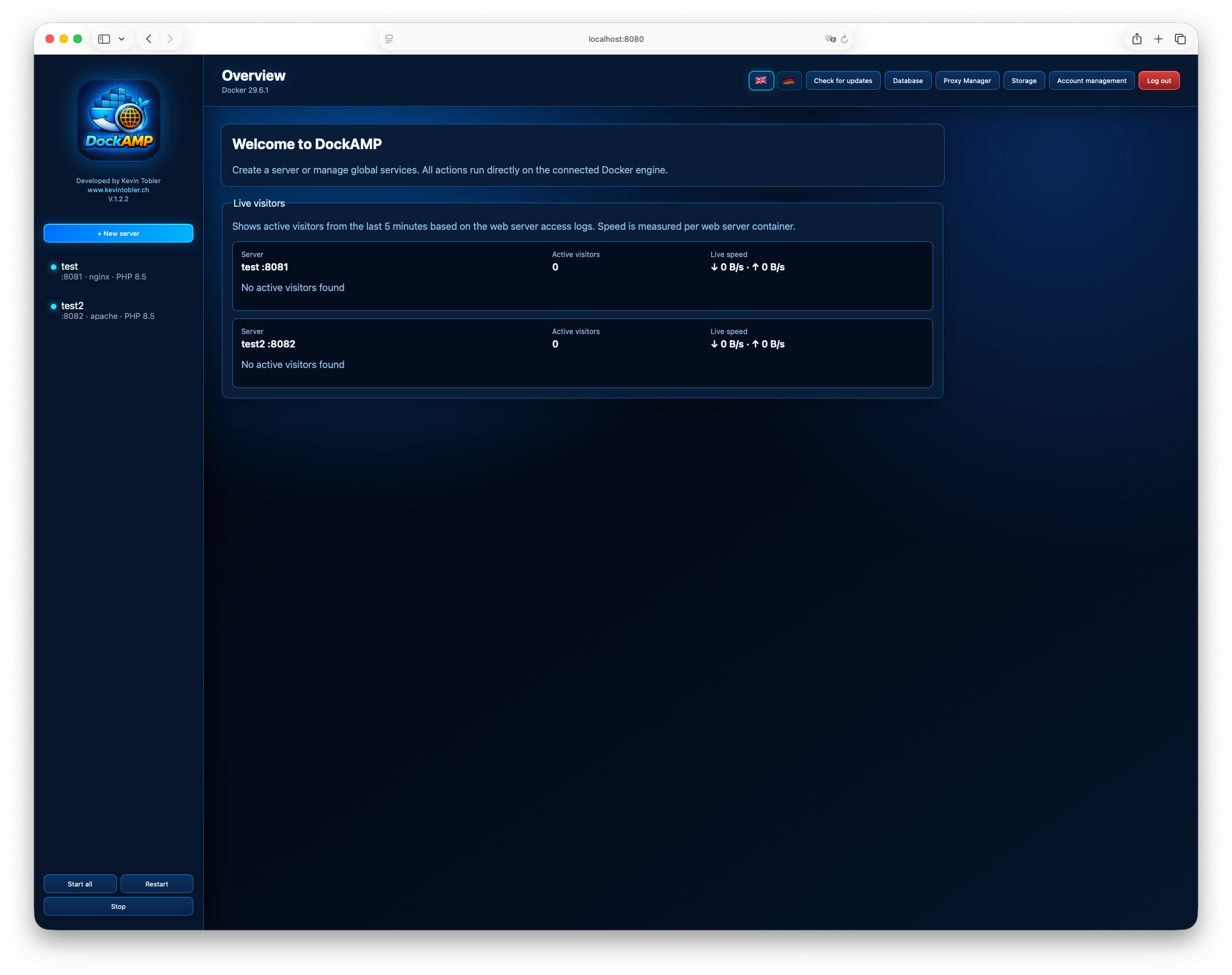Click 'Developed by Kevin Tobler' text
This screenshot has width=1232, height=975.
tap(118, 181)
